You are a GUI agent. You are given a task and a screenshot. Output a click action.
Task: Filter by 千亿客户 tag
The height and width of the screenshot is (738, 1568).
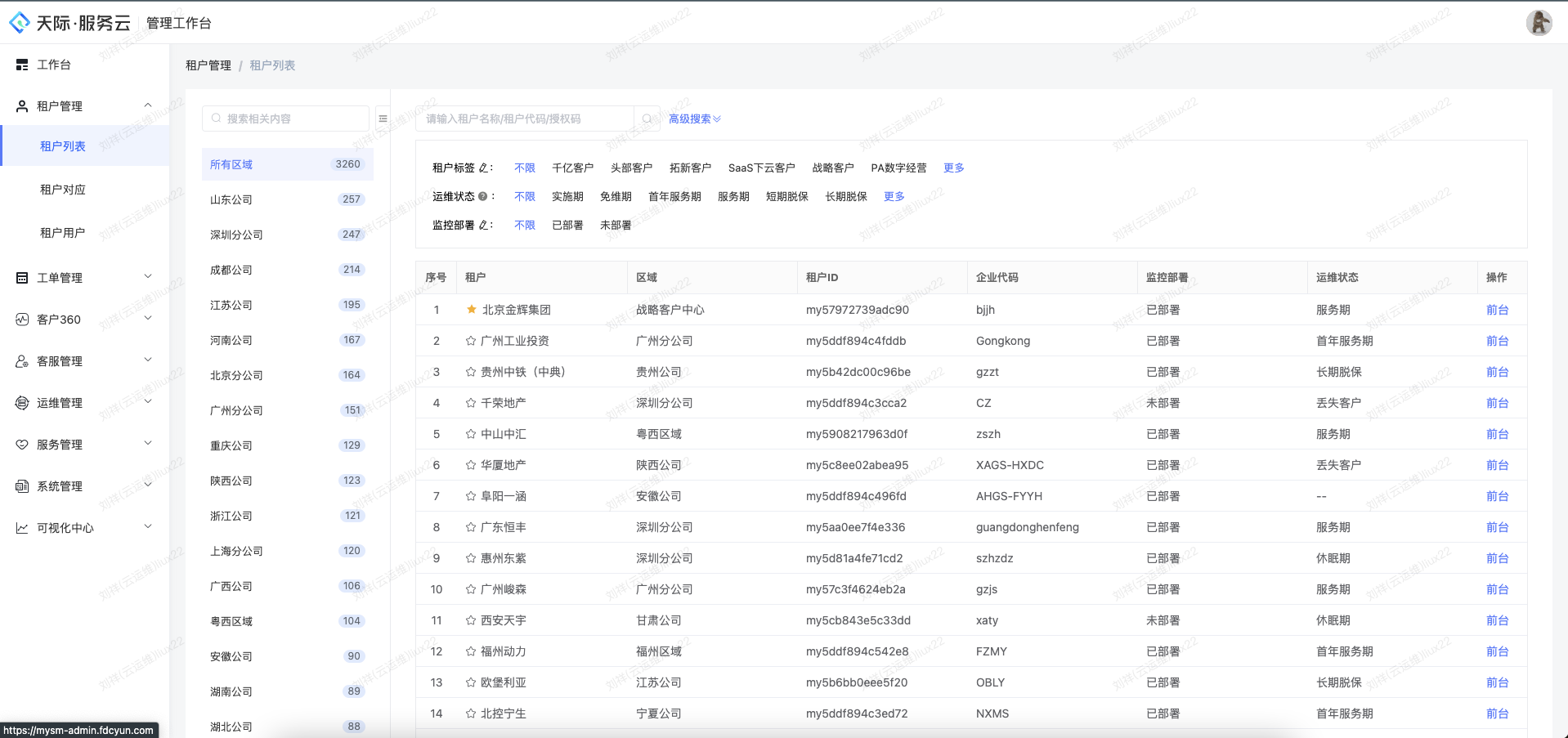coord(572,168)
